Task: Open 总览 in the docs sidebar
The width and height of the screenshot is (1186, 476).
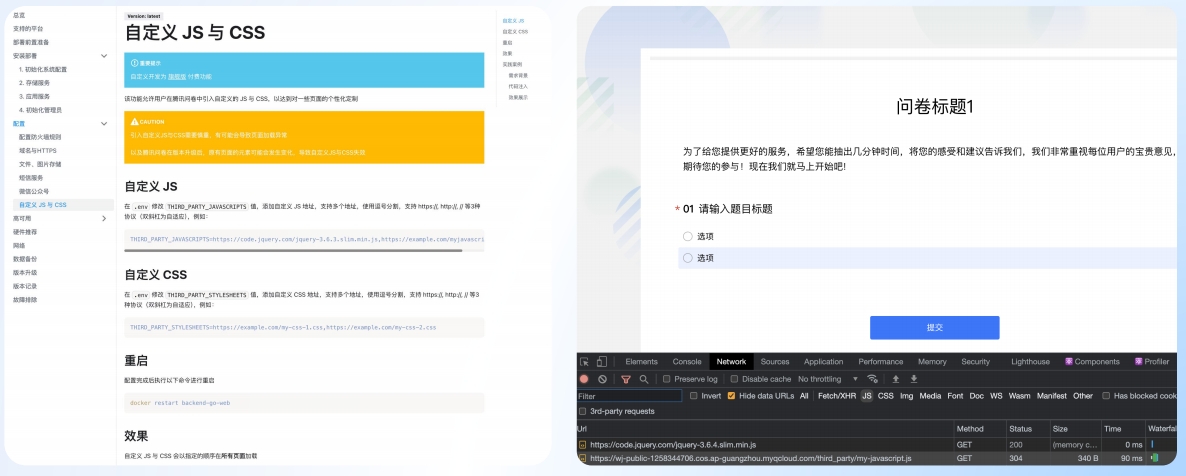Action: pyautogui.click(x=19, y=14)
